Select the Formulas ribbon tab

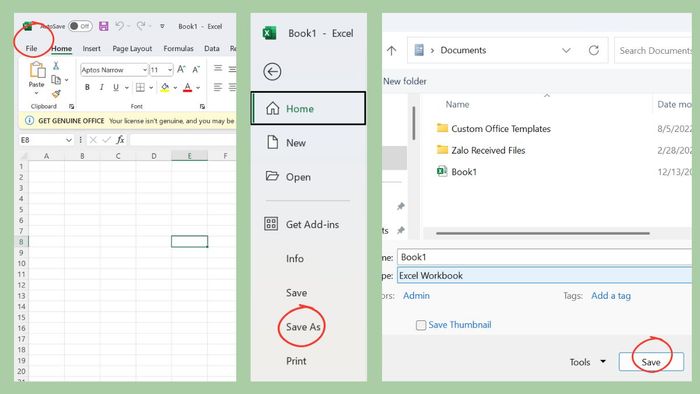point(178,48)
